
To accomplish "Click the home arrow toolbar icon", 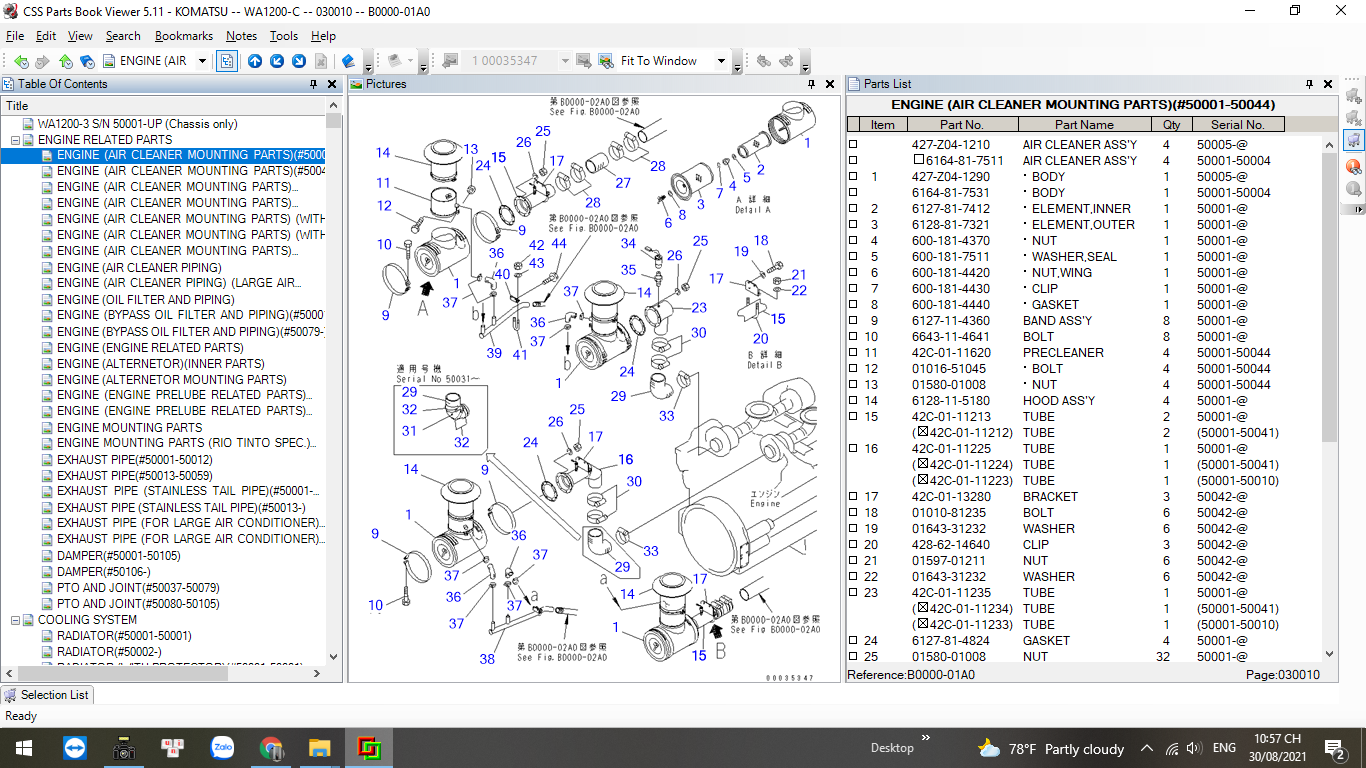I will tap(65, 61).
